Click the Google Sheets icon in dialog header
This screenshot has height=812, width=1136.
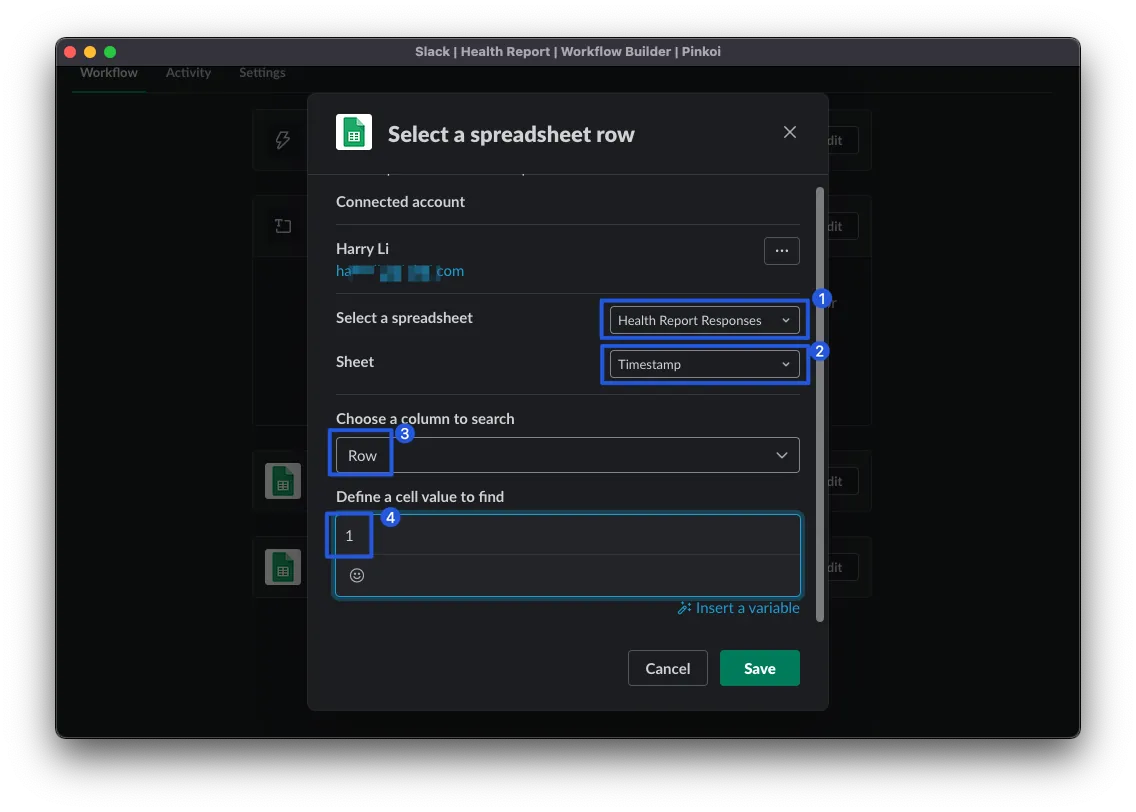coord(354,133)
